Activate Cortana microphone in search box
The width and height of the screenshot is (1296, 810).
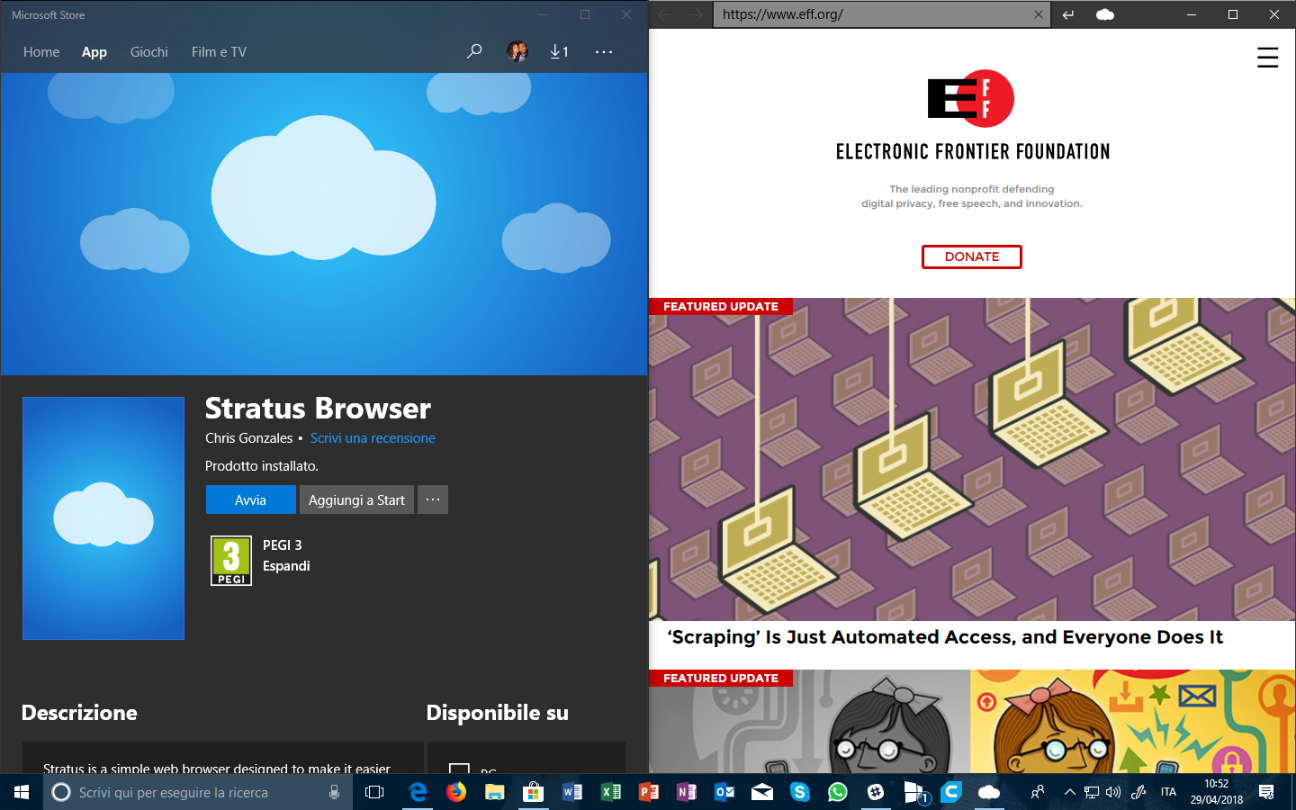point(336,792)
